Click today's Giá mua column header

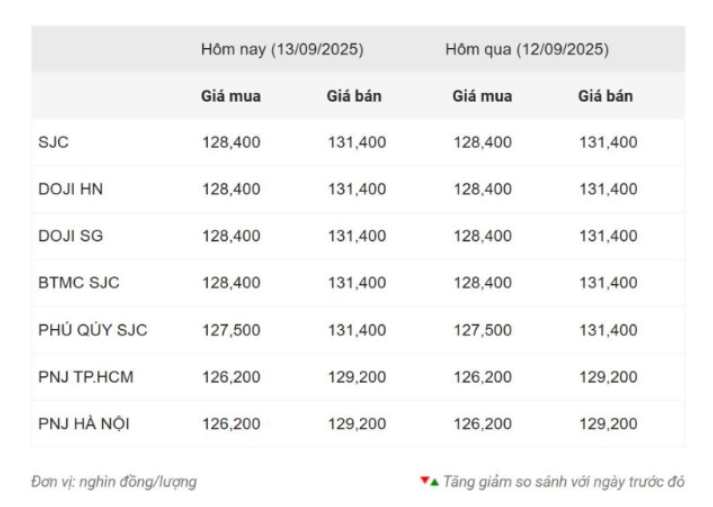(x=231, y=96)
